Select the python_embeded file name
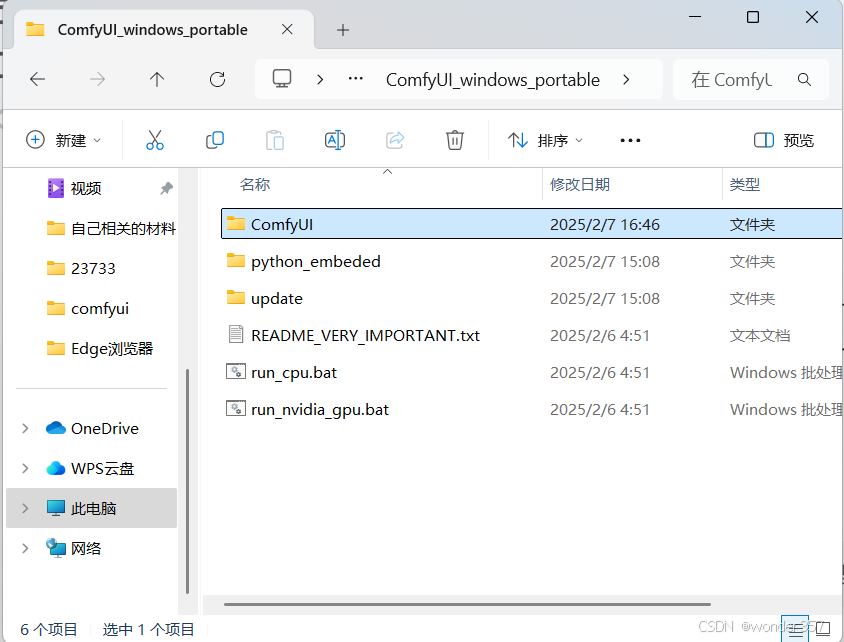The width and height of the screenshot is (844, 642). (x=316, y=262)
